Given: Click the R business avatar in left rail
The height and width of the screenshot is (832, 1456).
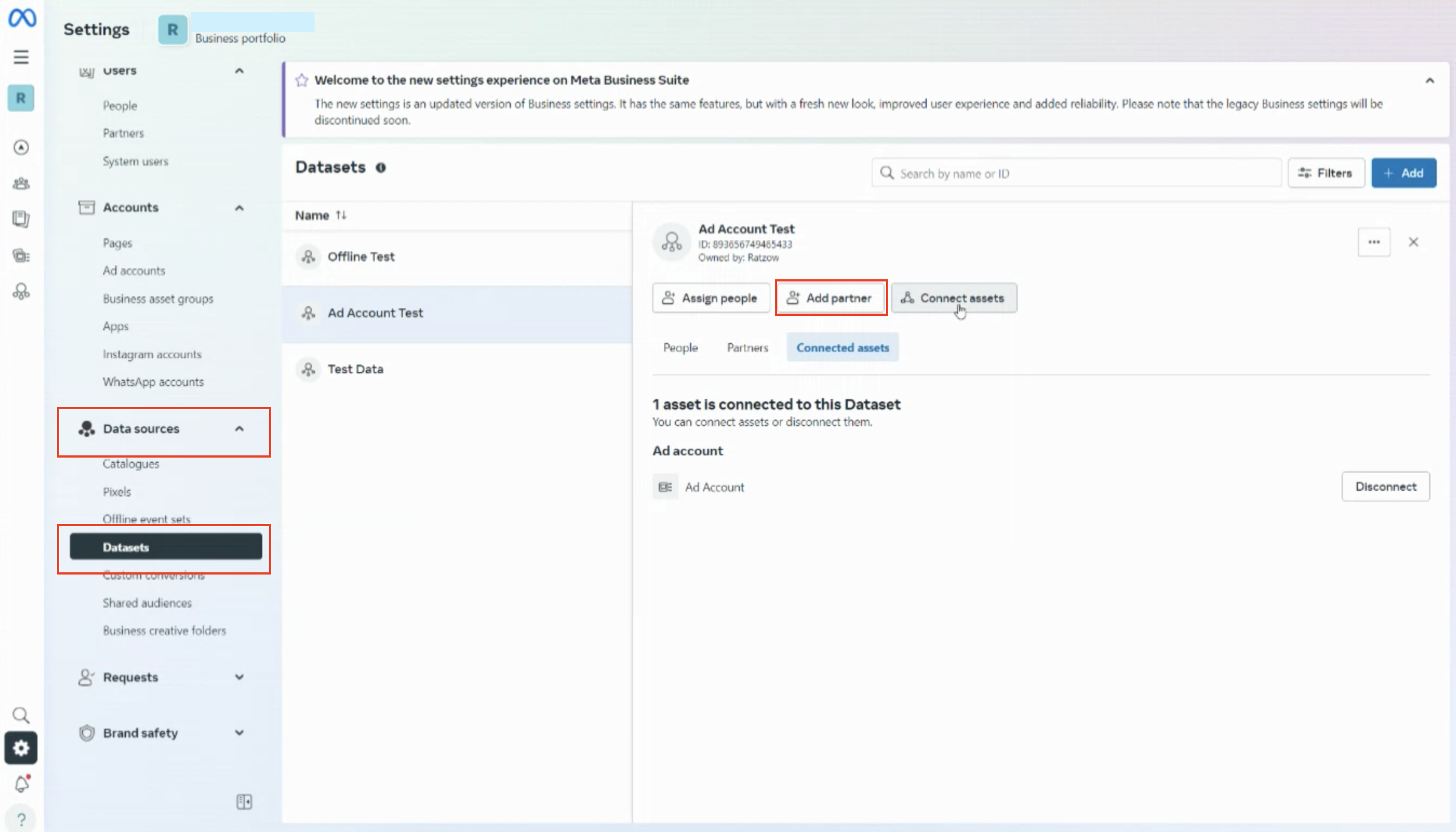Looking at the screenshot, I should click(x=21, y=98).
